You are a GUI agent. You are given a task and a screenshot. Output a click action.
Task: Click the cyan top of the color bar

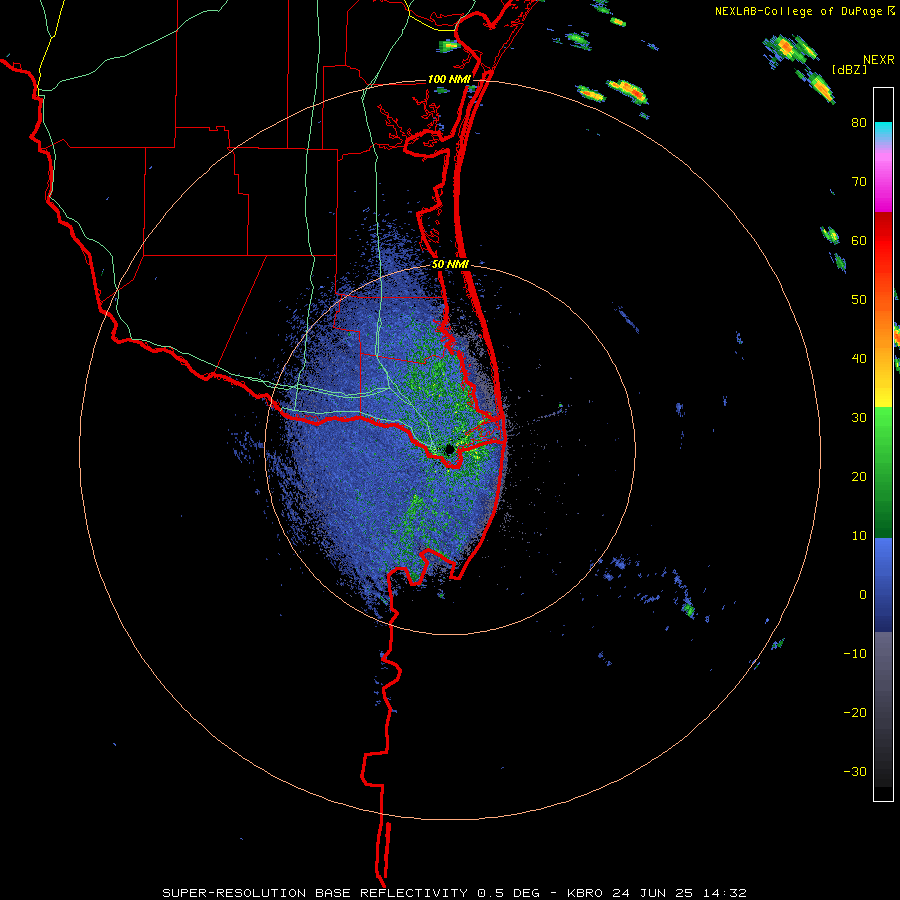883,130
